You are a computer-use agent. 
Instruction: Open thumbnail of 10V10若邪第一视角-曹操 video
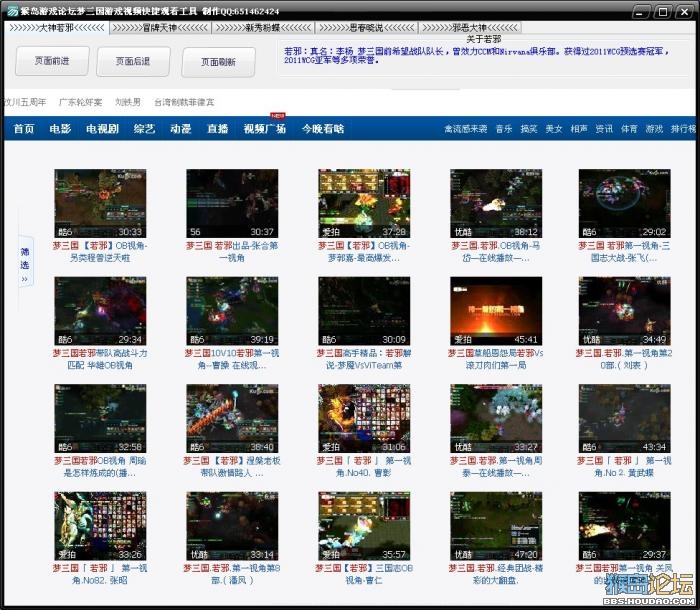click(x=232, y=311)
